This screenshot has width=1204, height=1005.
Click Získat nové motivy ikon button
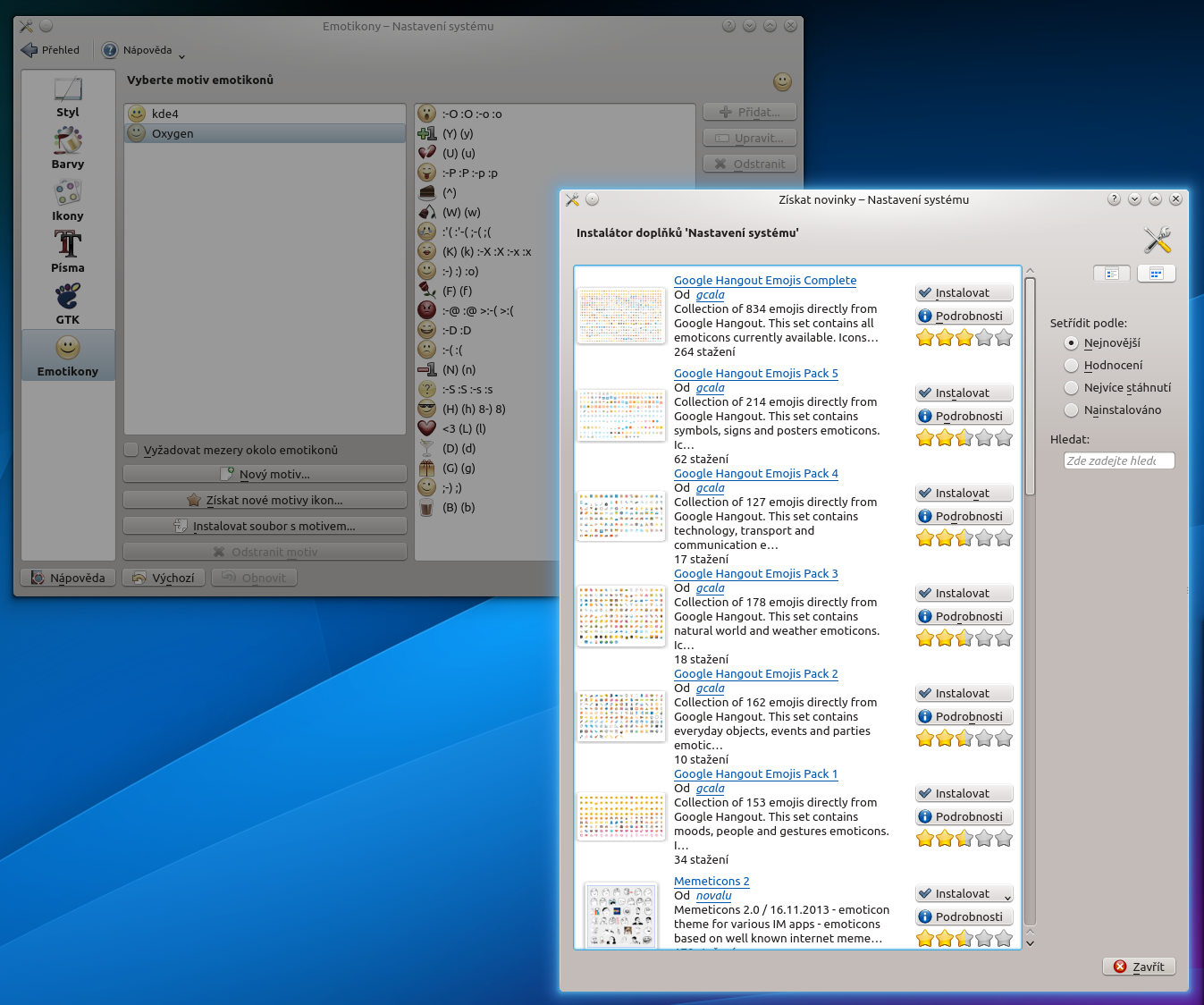[x=265, y=500]
